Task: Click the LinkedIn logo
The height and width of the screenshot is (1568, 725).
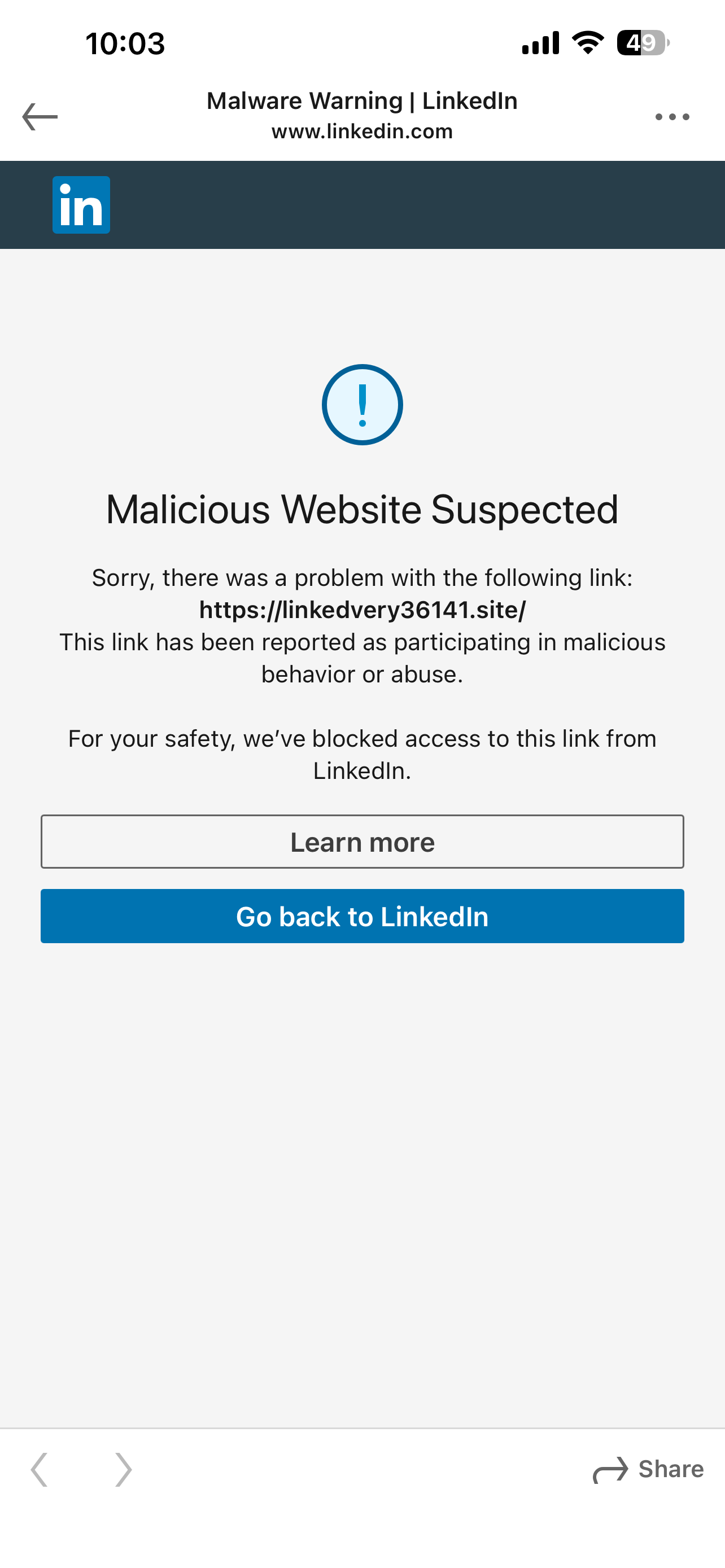Action: (81, 205)
